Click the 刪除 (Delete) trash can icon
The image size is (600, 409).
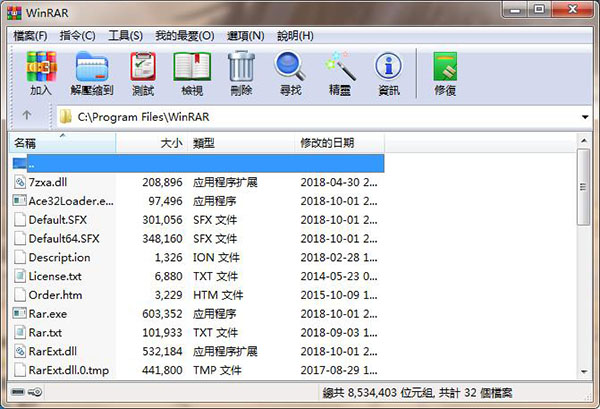pos(241,67)
